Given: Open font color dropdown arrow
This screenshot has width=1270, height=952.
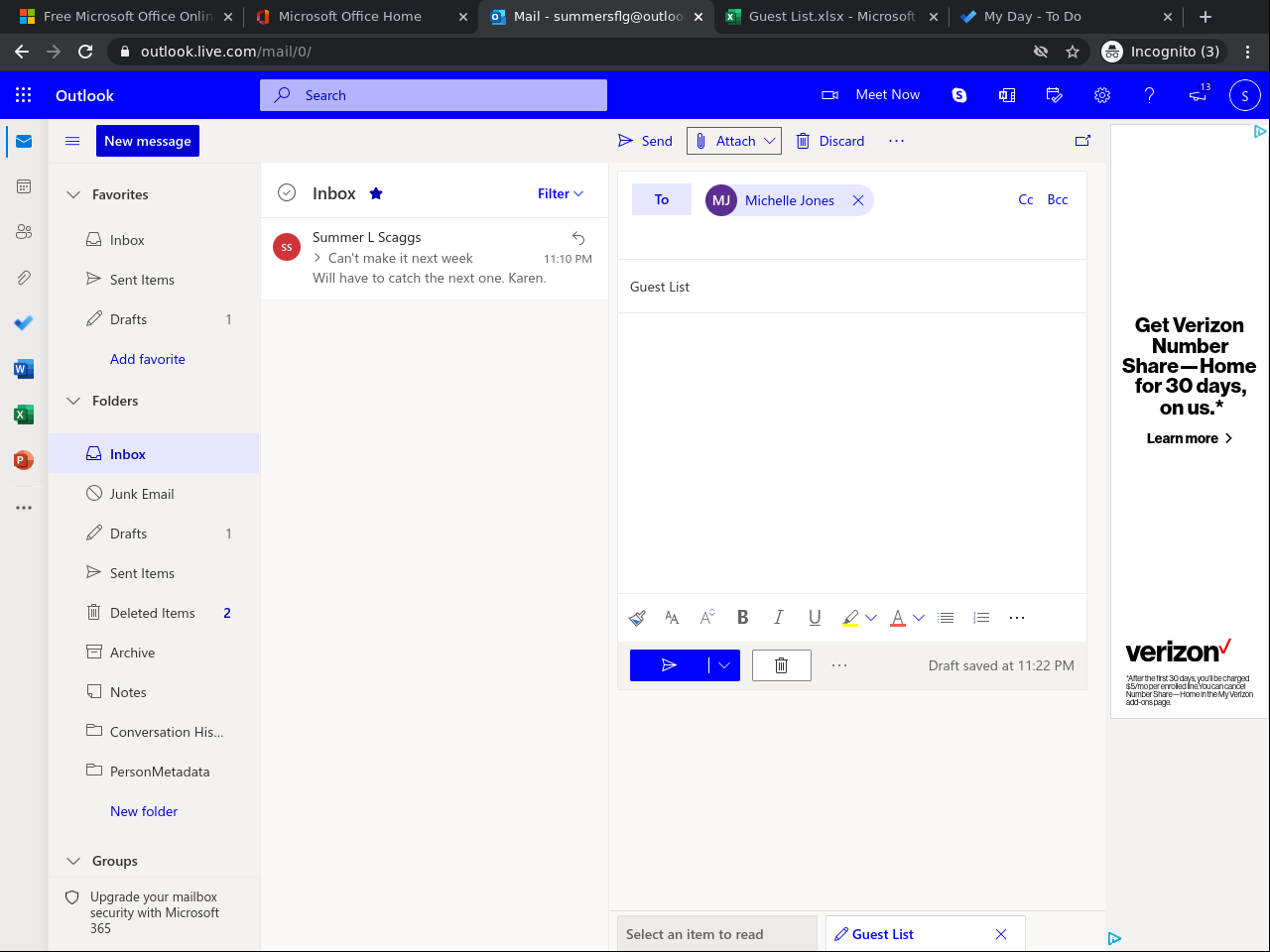Looking at the screenshot, I should [919, 618].
